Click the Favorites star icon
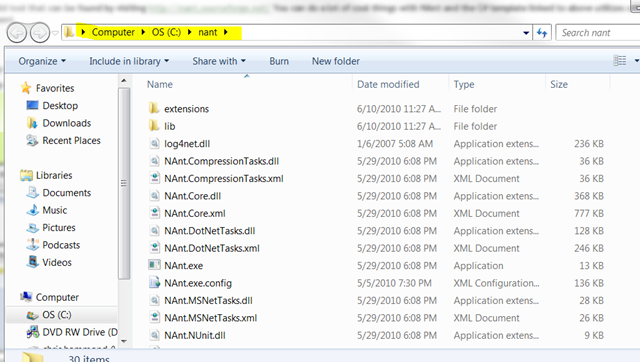The height and width of the screenshot is (362, 640). tap(26, 88)
